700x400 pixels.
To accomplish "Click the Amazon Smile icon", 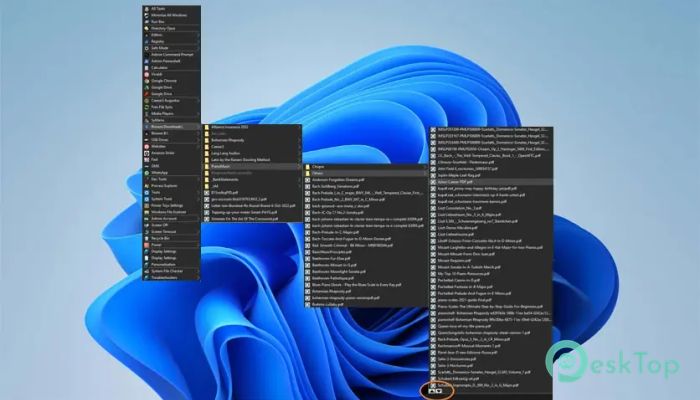I will pyautogui.click(x=146, y=153).
